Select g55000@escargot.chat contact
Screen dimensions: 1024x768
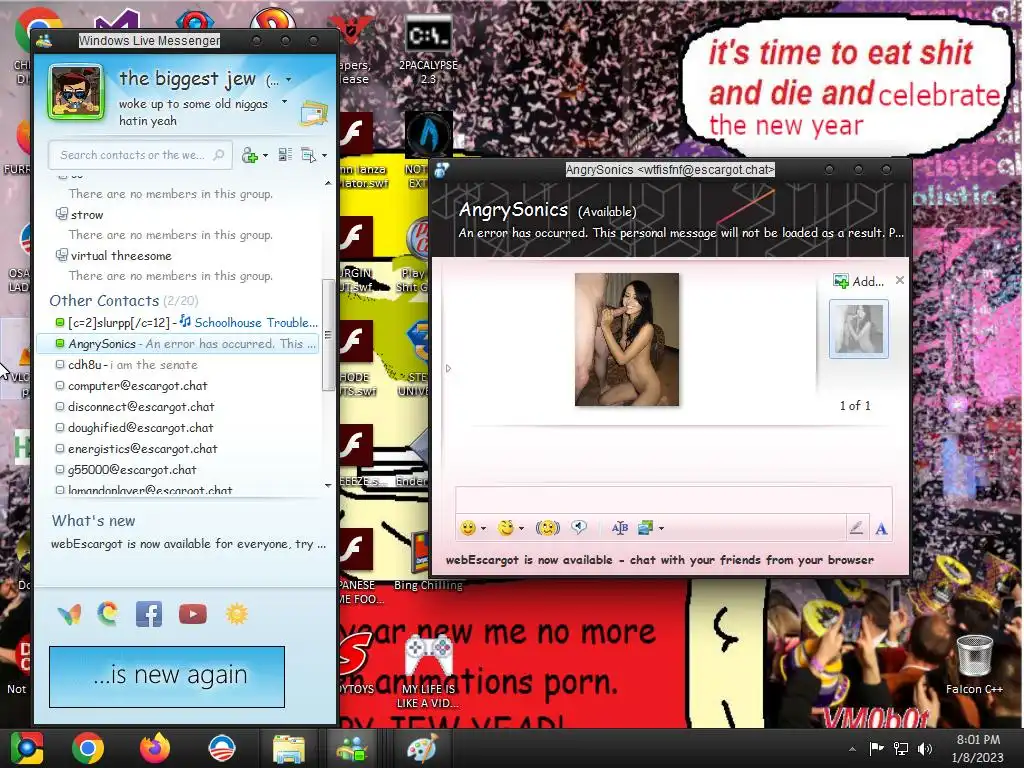[178, 470]
